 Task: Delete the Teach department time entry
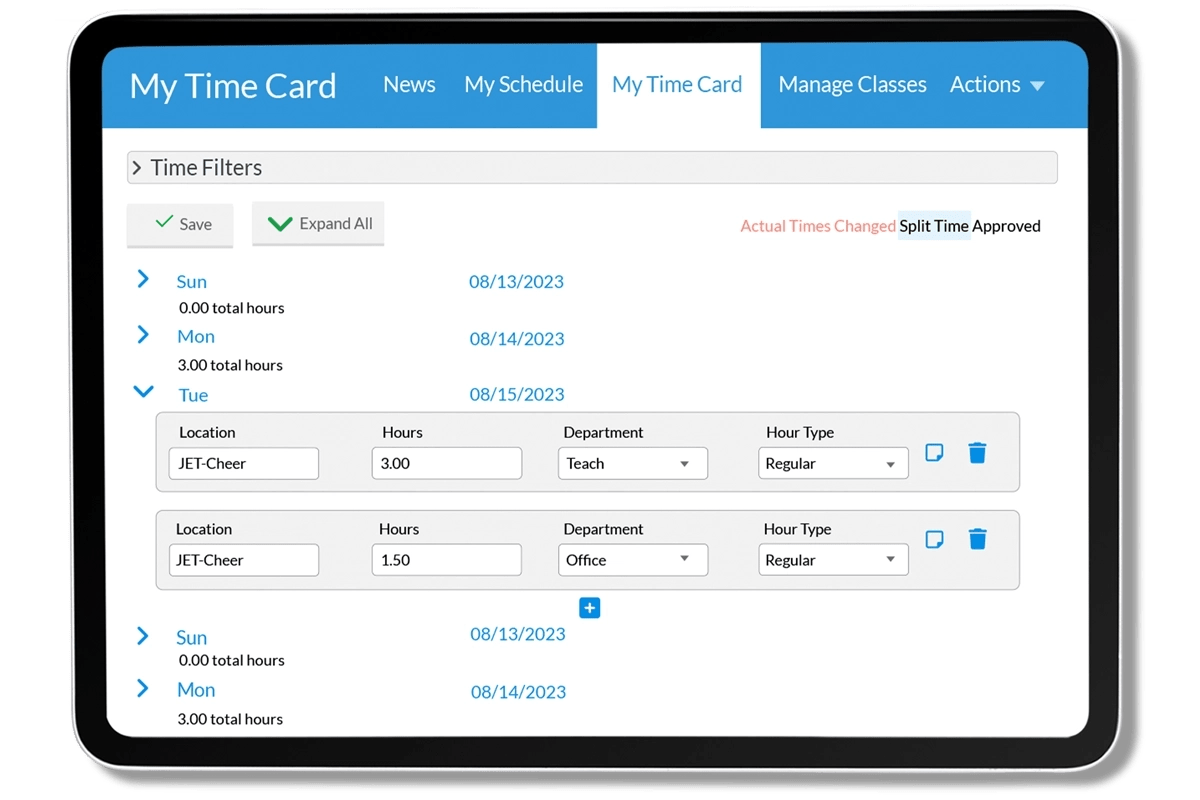[x=977, y=453]
